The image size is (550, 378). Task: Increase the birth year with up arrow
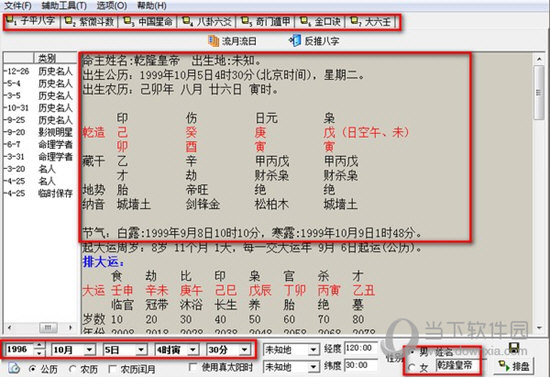[39, 346]
